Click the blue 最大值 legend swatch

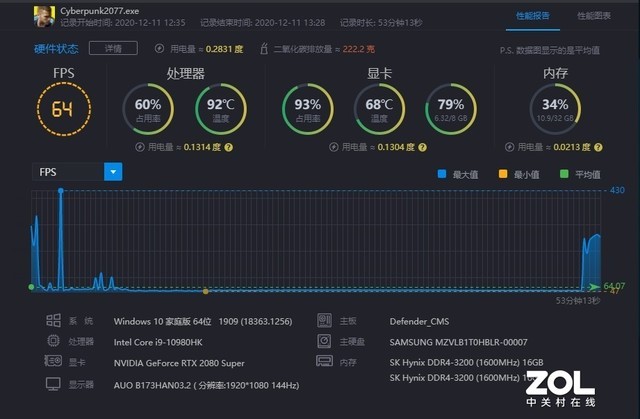[442, 174]
